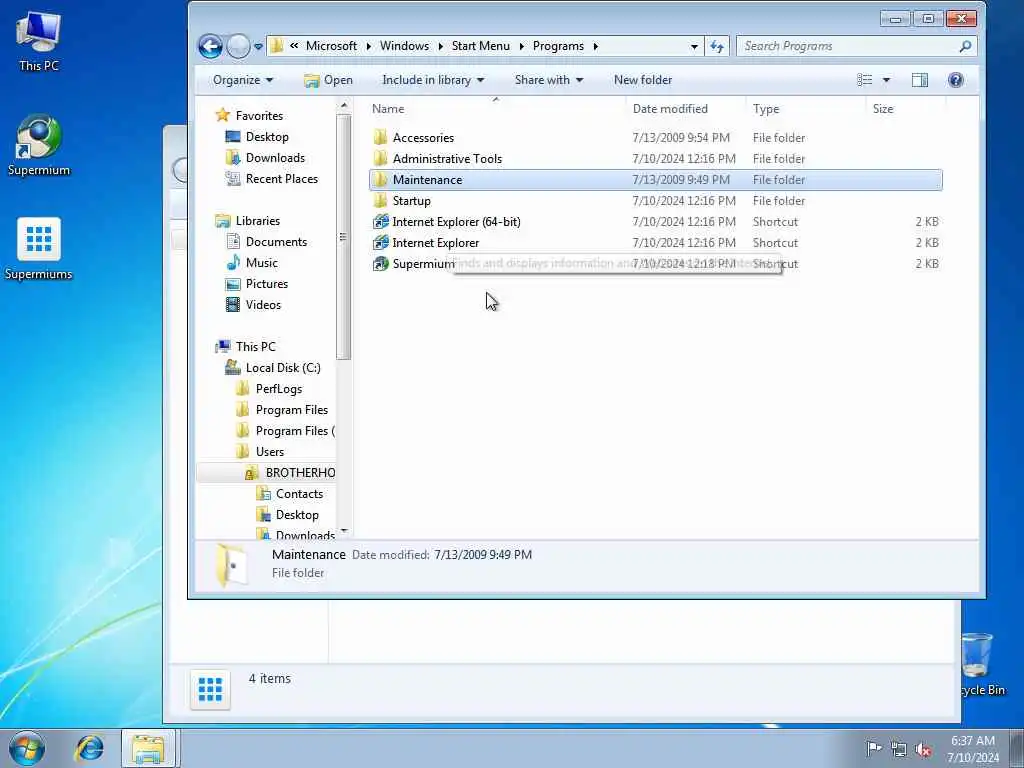Select the Startup folder icon
Image resolution: width=1024 pixels, height=768 pixels.
(381, 200)
